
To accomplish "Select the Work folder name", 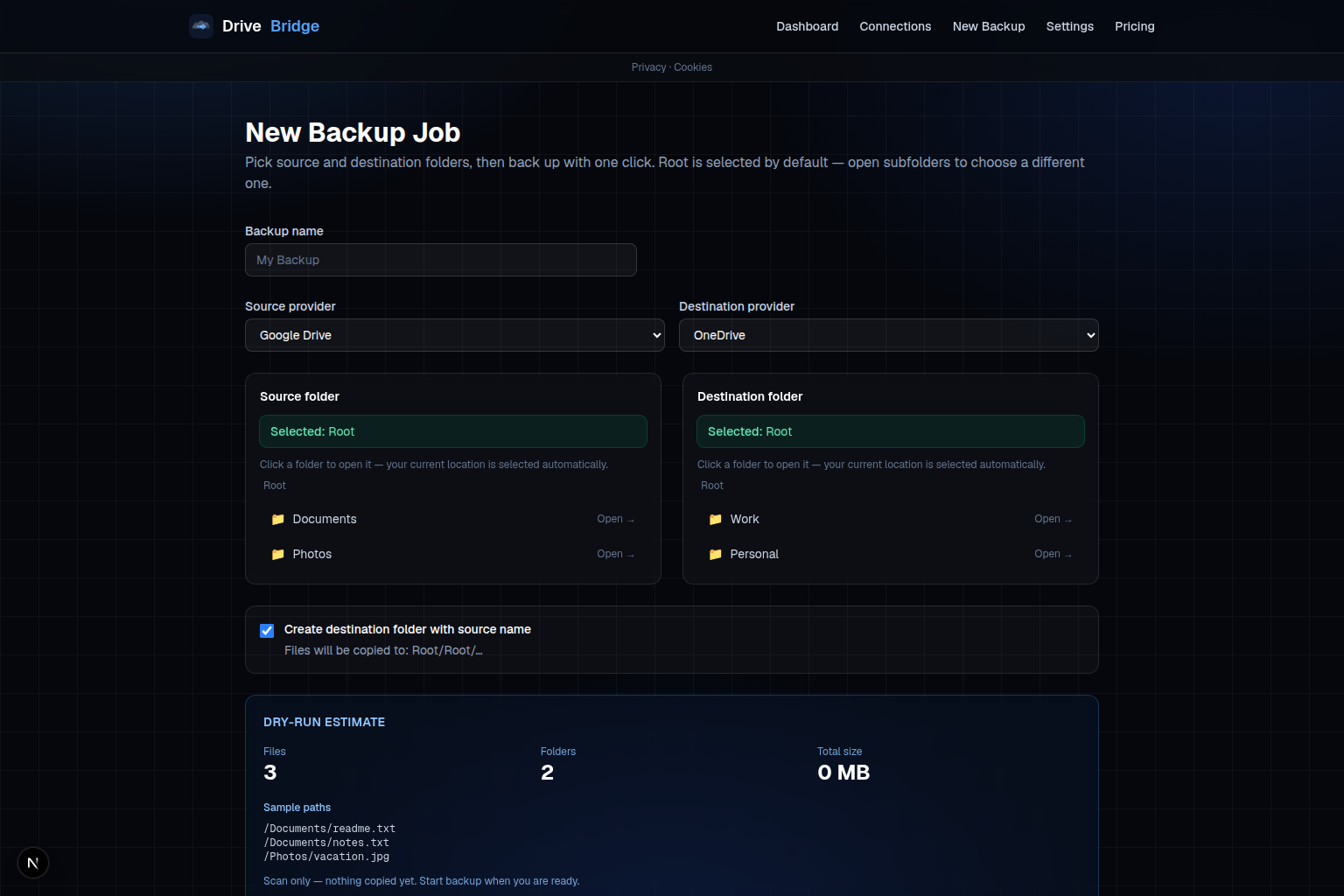I will point(745,519).
